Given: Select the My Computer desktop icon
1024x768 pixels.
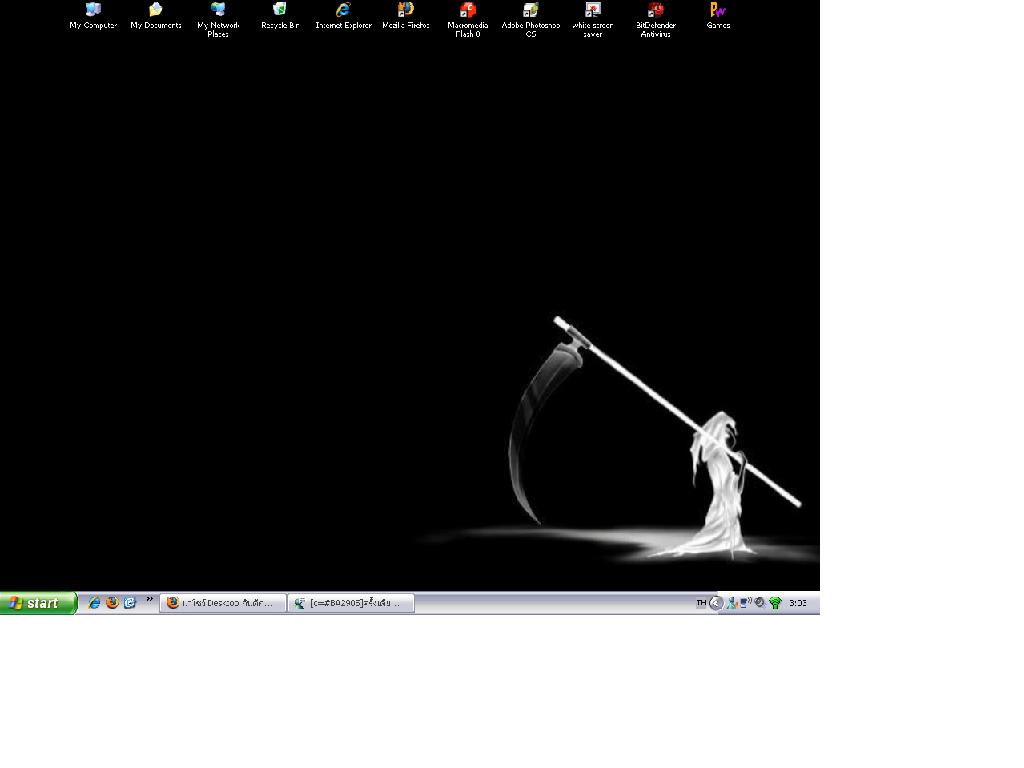Looking at the screenshot, I should [93, 16].
